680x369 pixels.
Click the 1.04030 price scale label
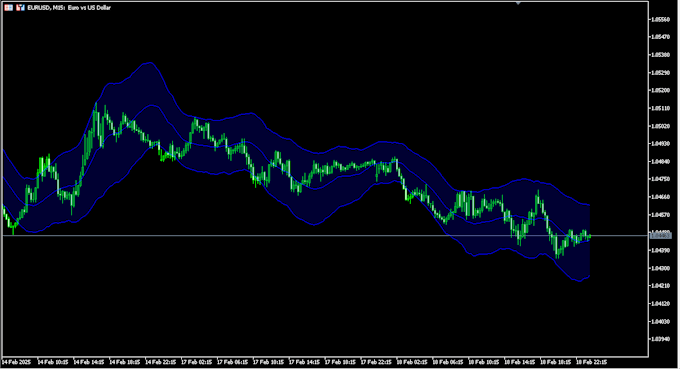(x=661, y=321)
